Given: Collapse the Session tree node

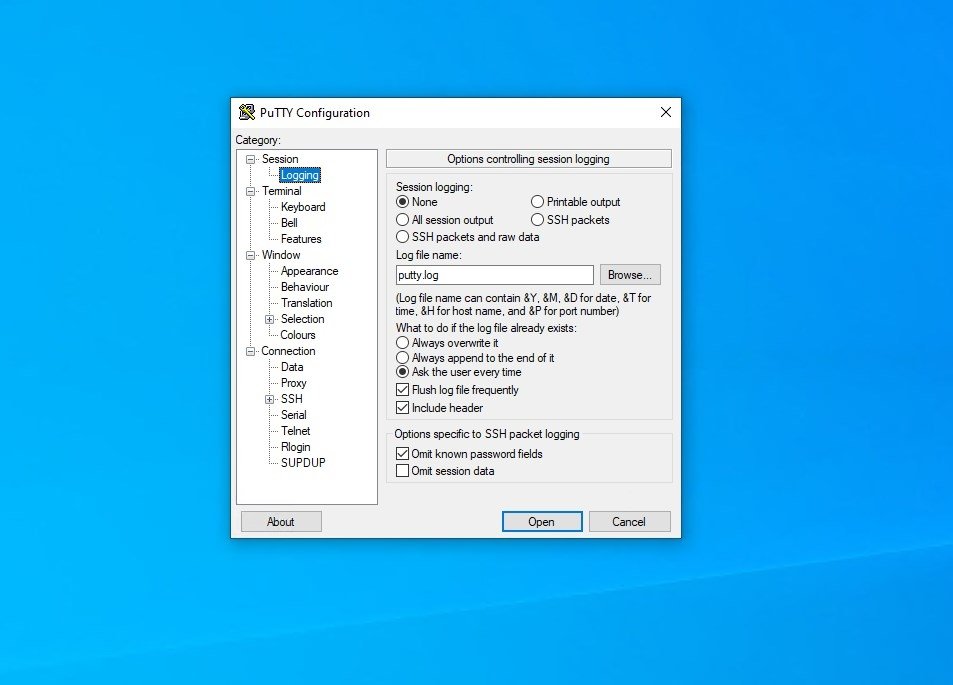Looking at the screenshot, I should [x=250, y=159].
